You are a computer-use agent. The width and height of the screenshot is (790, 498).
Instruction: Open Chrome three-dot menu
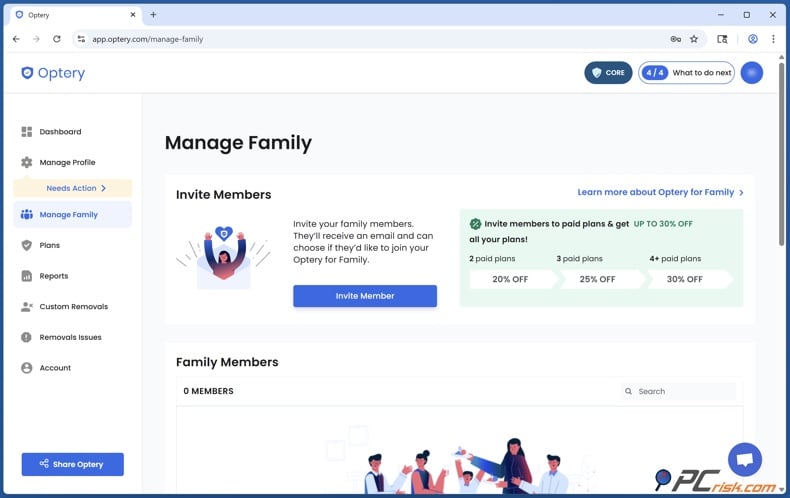tap(773, 39)
